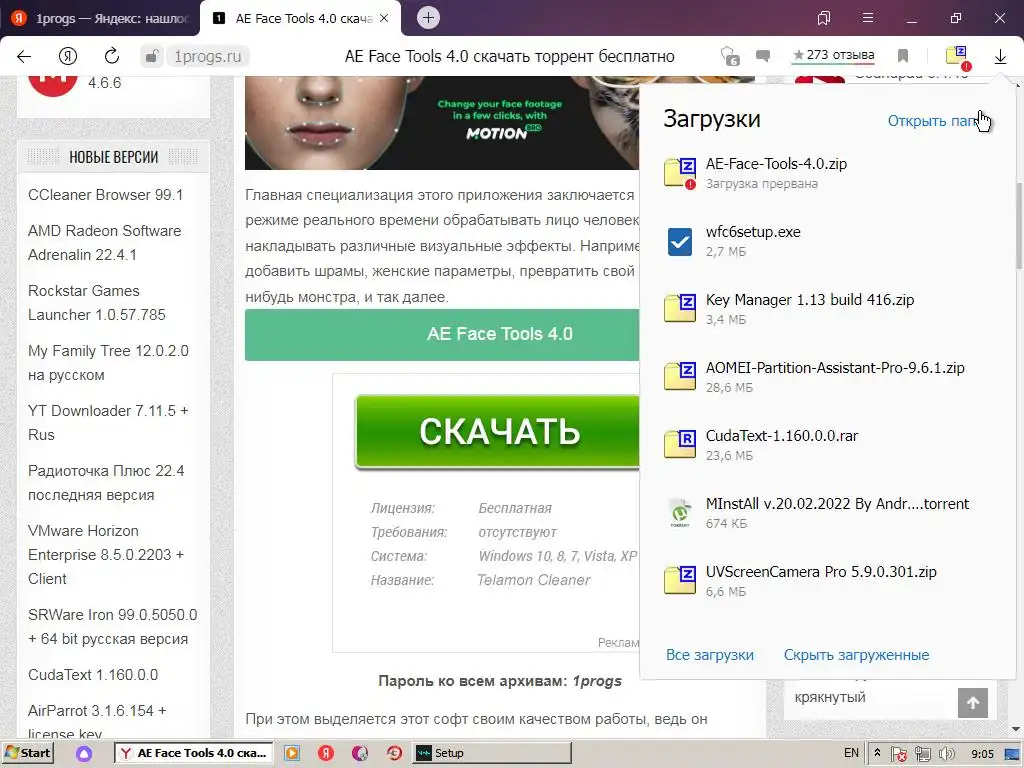Viewport: 1024px width, 768px height.
Task: Open CCleaner Browser 99.1 sidebar link
Action: click(x=106, y=195)
